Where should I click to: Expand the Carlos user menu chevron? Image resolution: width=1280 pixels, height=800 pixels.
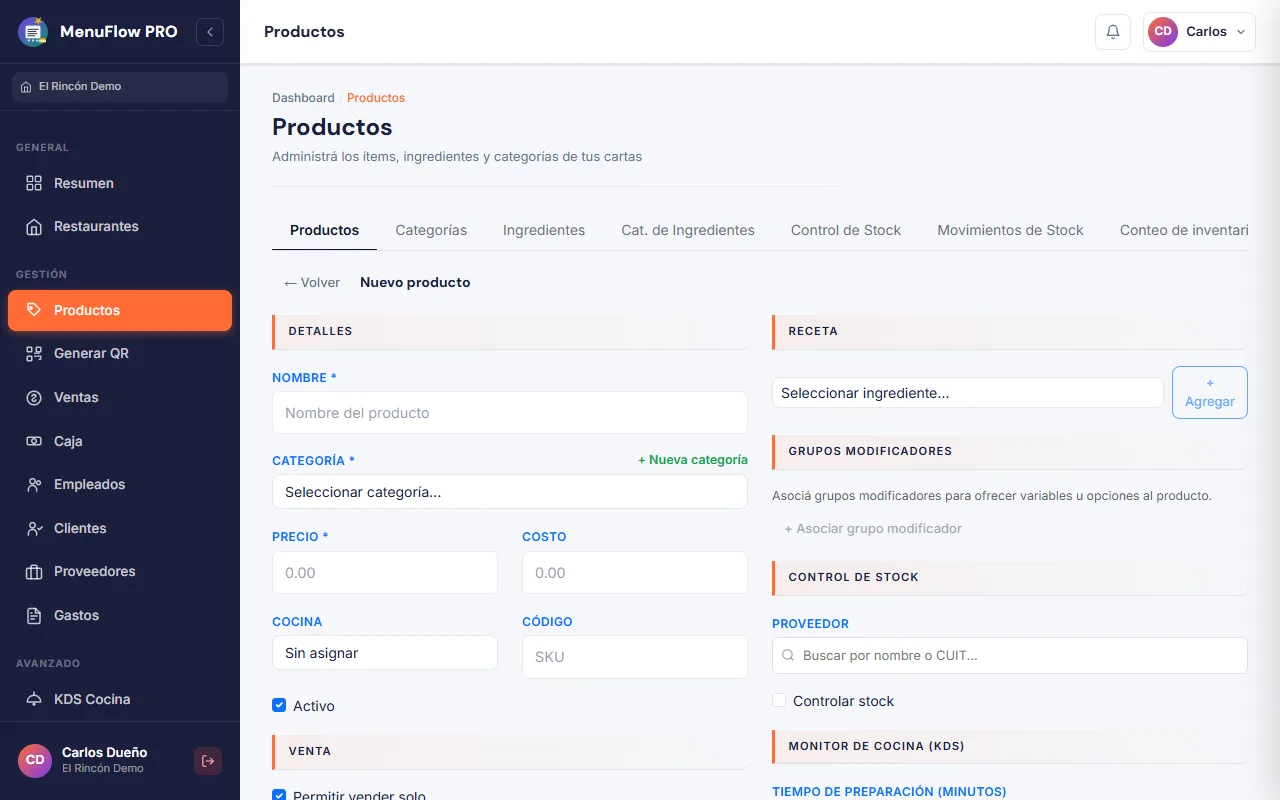pyautogui.click(x=1241, y=32)
